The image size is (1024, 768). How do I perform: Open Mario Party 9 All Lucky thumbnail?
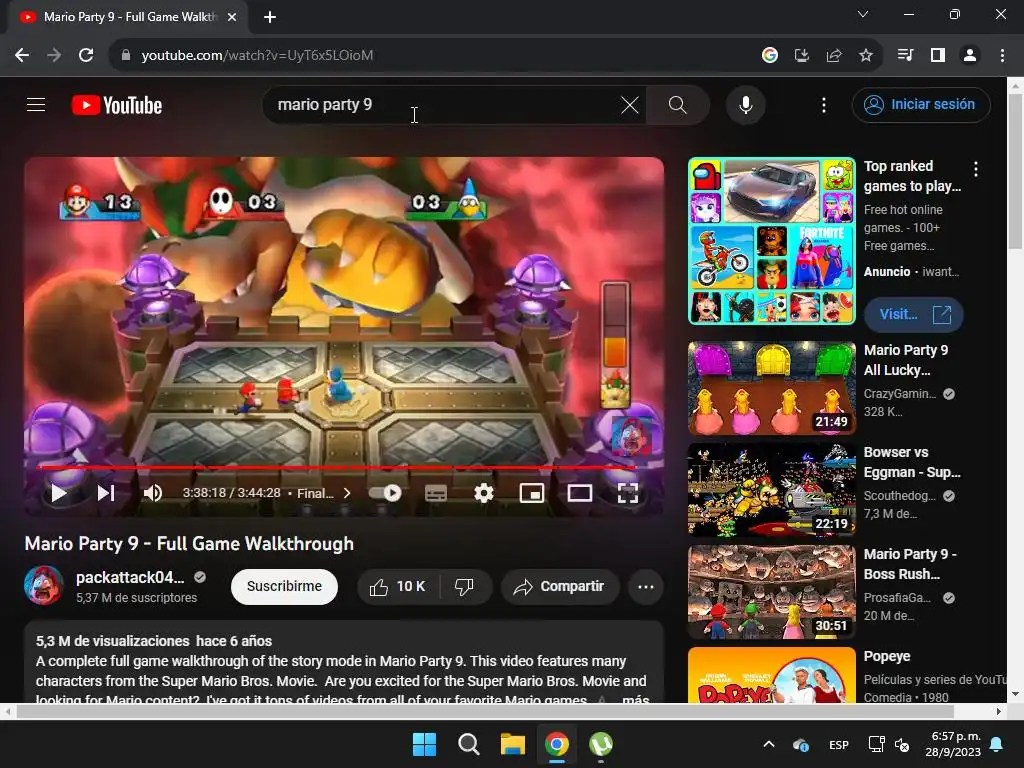pos(771,388)
